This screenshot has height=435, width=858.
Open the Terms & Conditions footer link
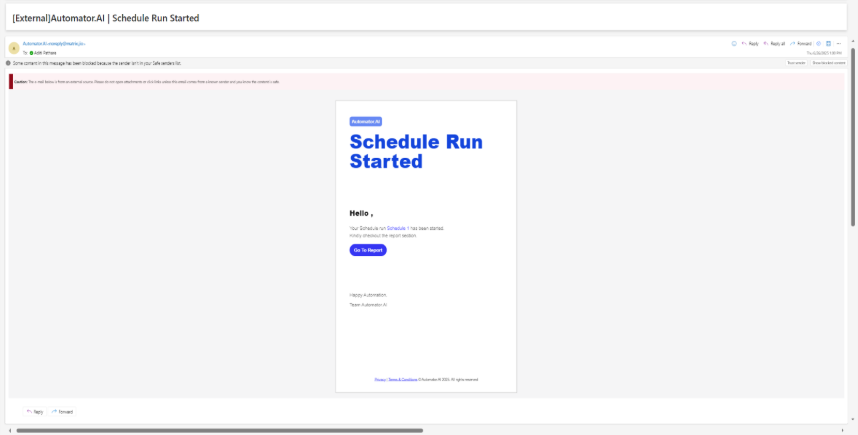pyautogui.click(x=403, y=379)
